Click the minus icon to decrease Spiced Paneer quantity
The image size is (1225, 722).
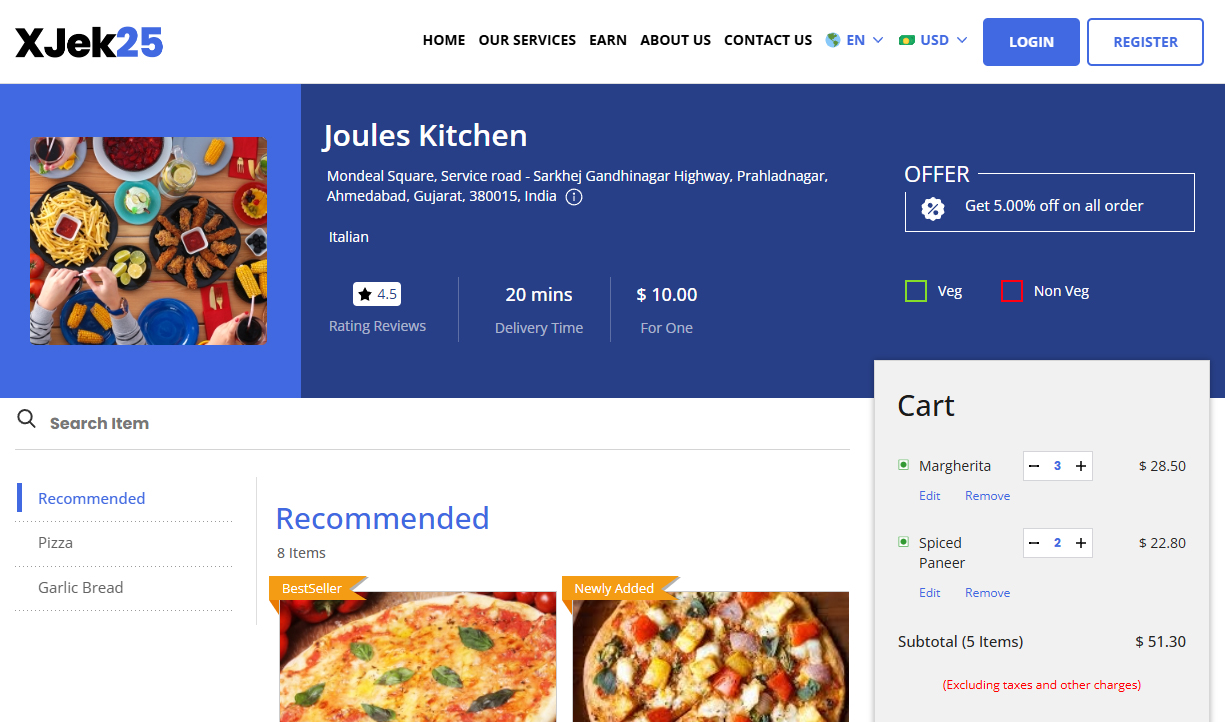(x=1034, y=542)
